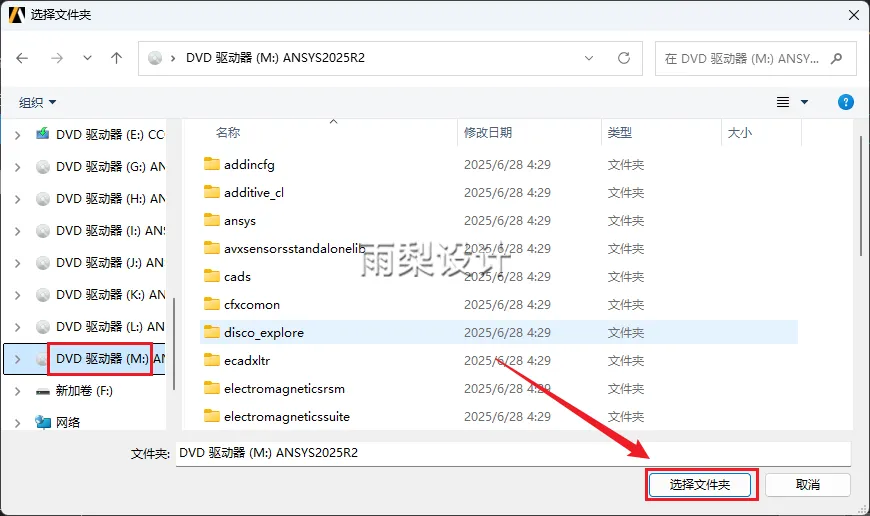This screenshot has width=870, height=516.
Task: Sort by the 大小 column header
Action: (x=740, y=133)
